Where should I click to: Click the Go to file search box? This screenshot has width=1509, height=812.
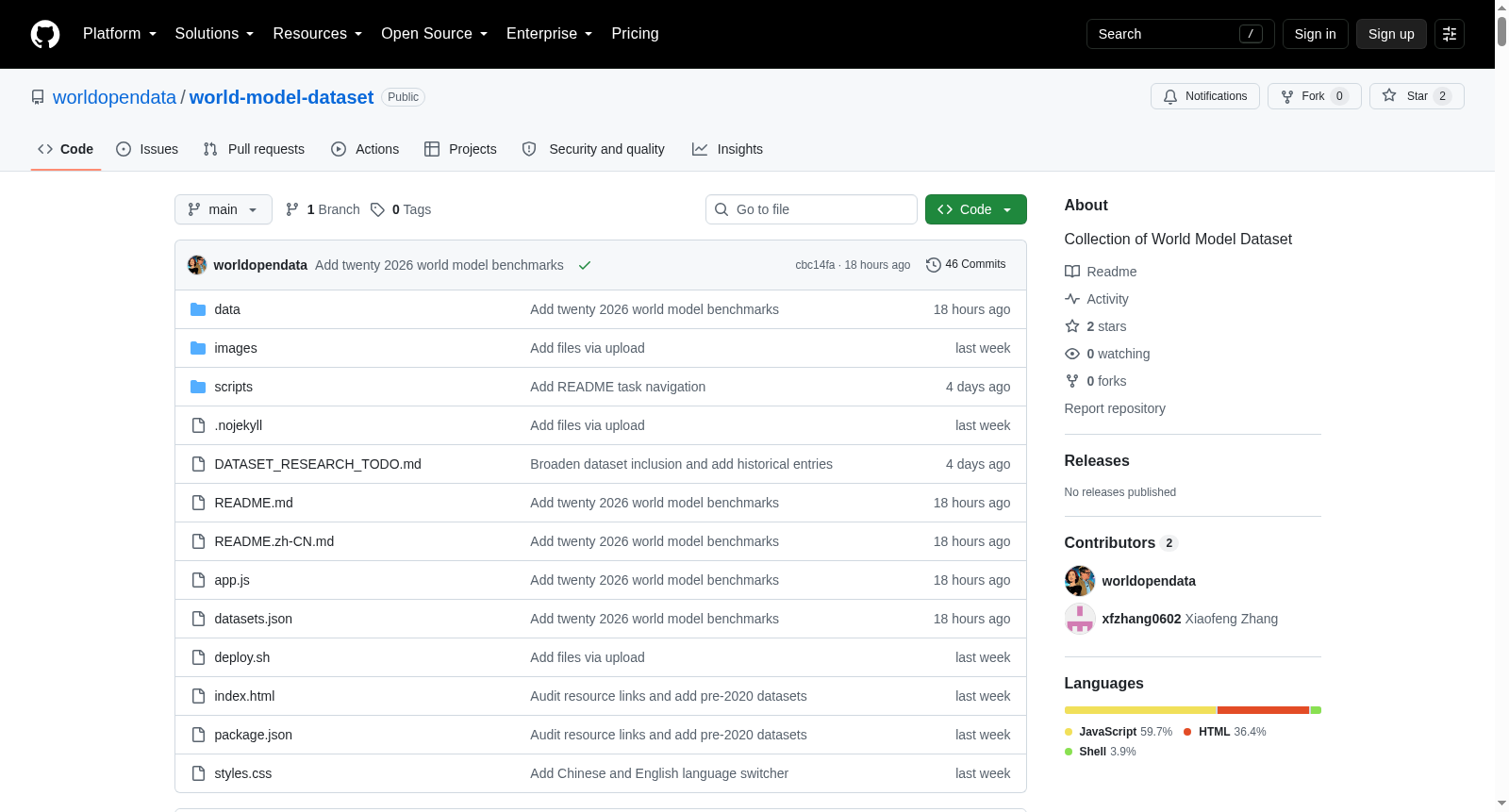[x=811, y=209]
